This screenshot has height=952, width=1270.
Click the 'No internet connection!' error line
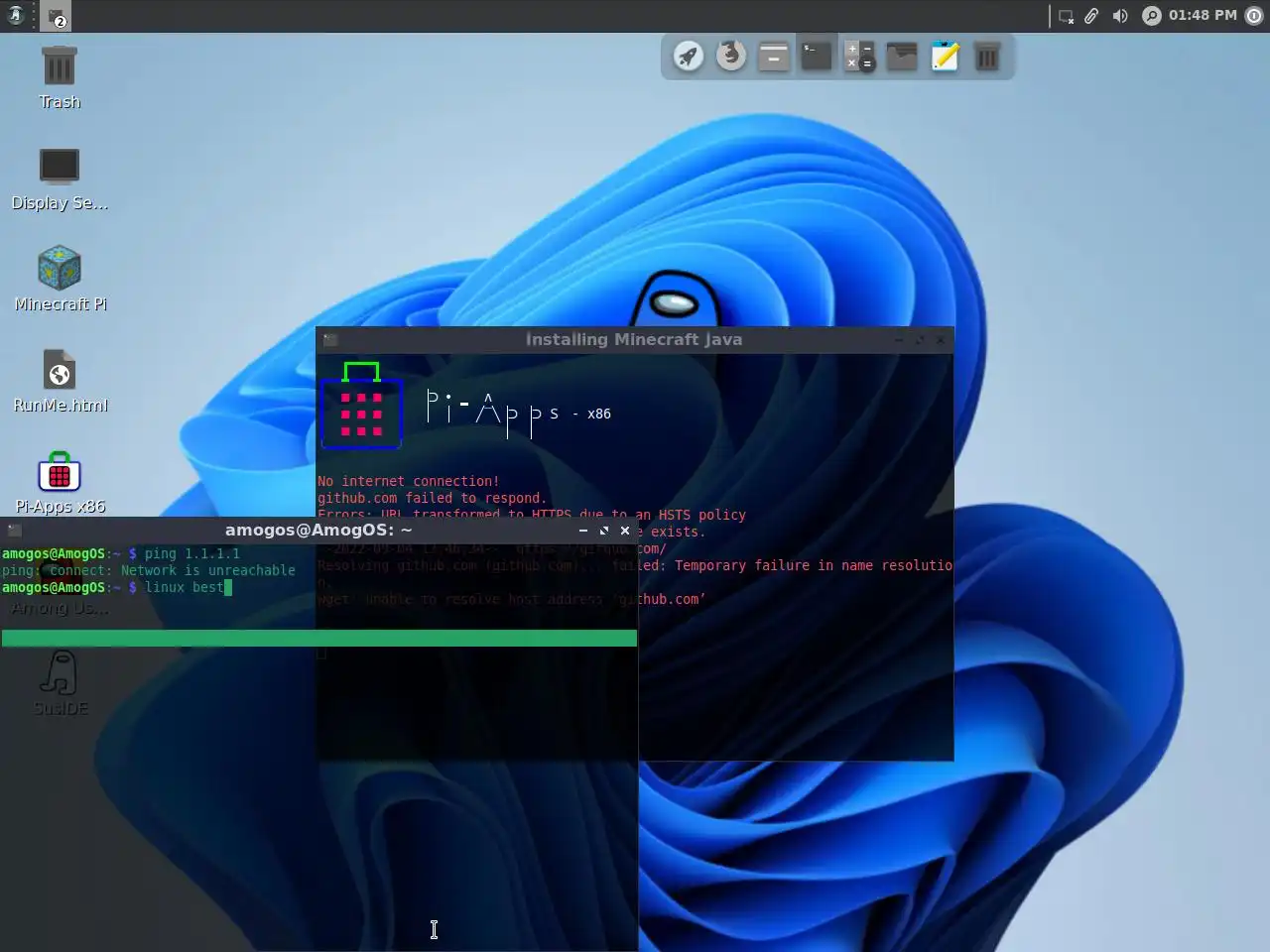[408, 481]
